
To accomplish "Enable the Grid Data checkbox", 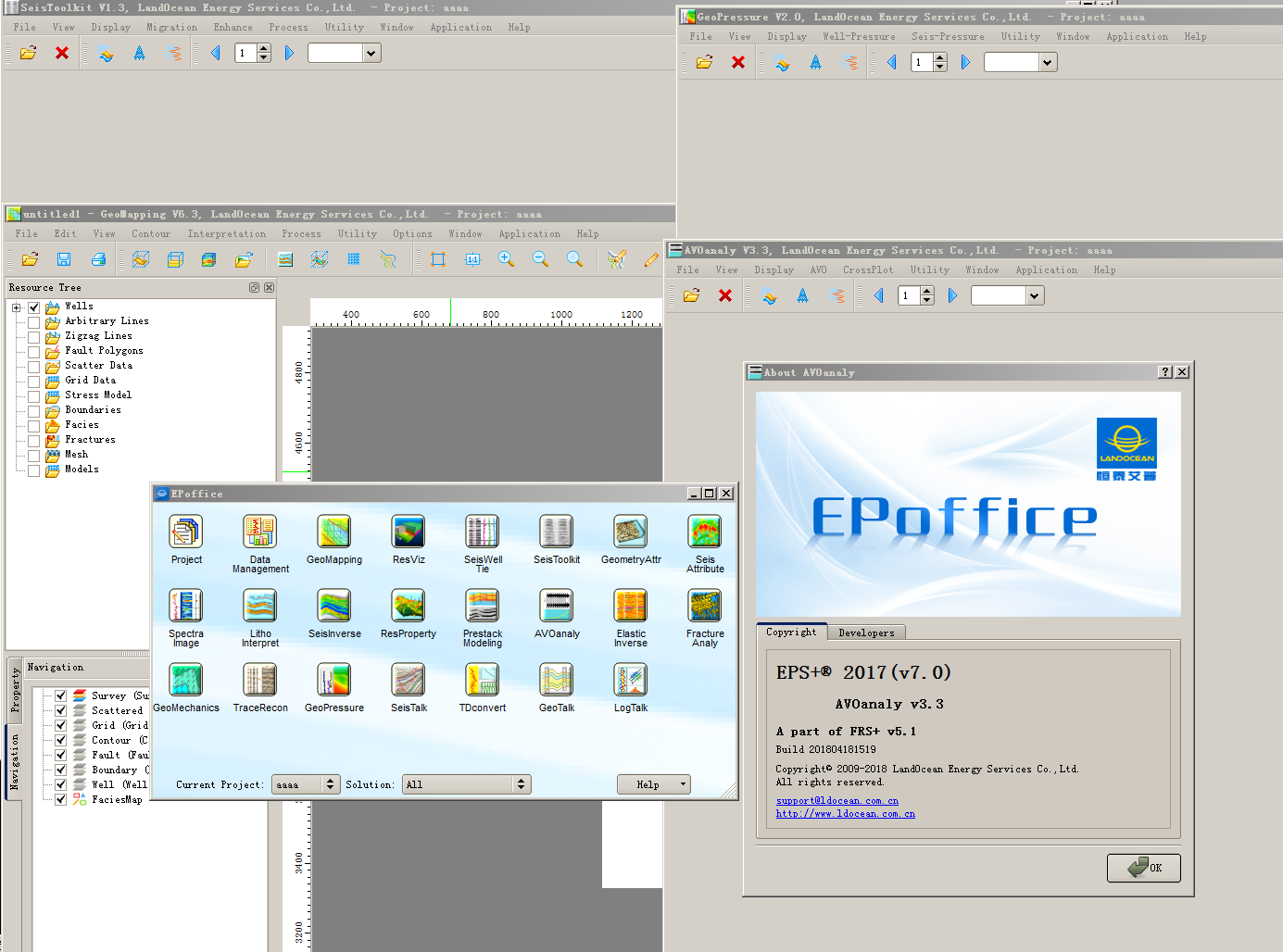I will click(x=34, y=382).
